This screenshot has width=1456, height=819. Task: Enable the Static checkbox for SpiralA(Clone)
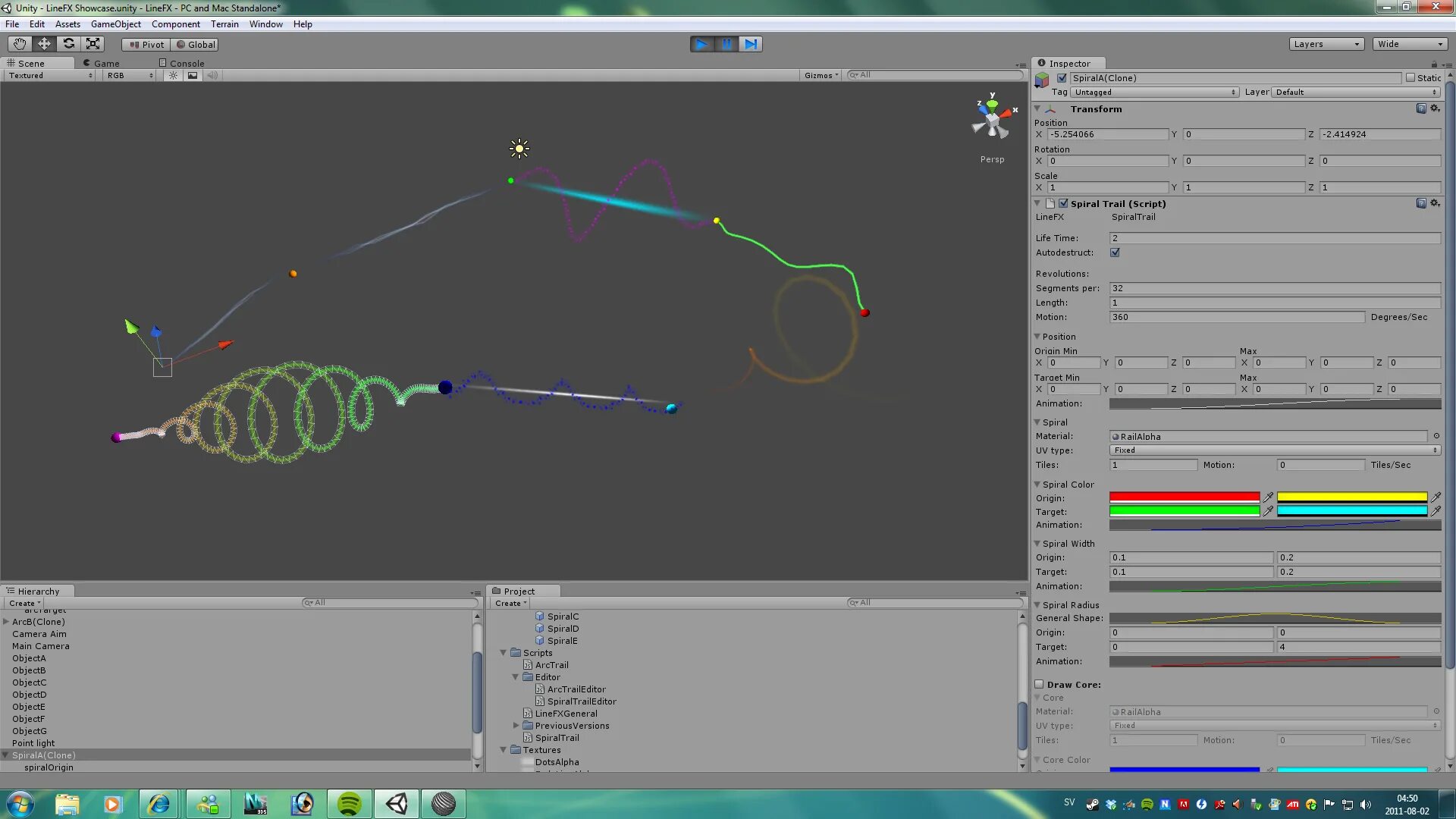(1412, 77)
